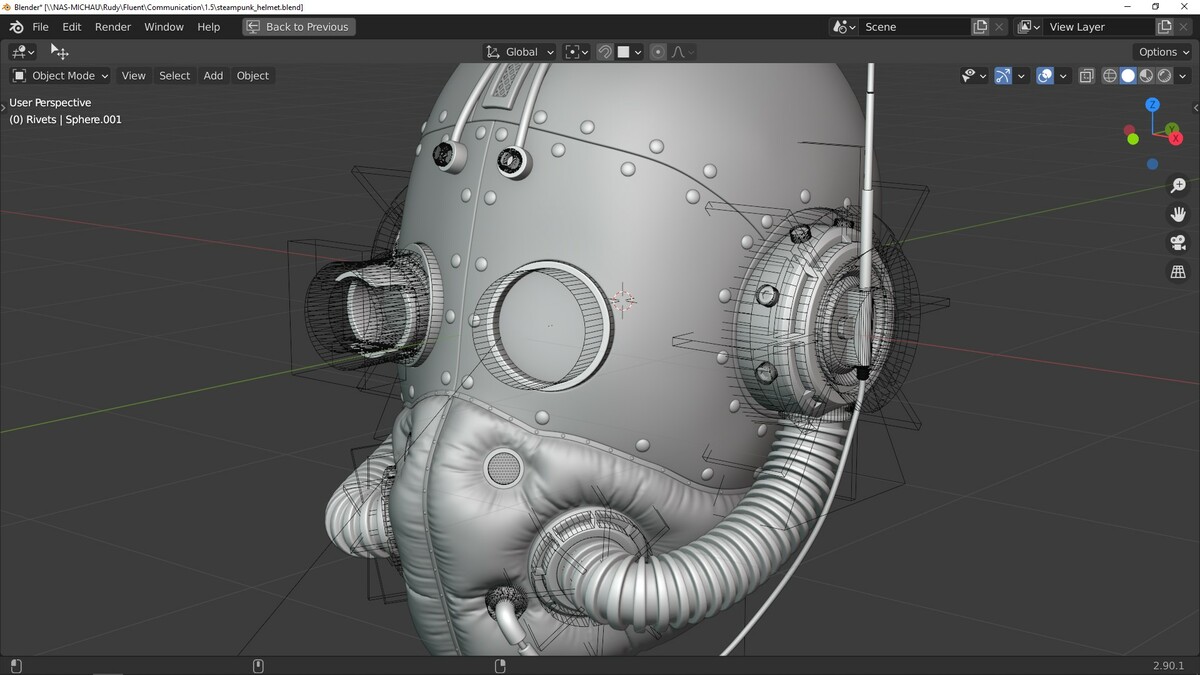Open the Add menu in viewport header
Viewport: 1200px width, 675px height.
click(x=213, y=76)
